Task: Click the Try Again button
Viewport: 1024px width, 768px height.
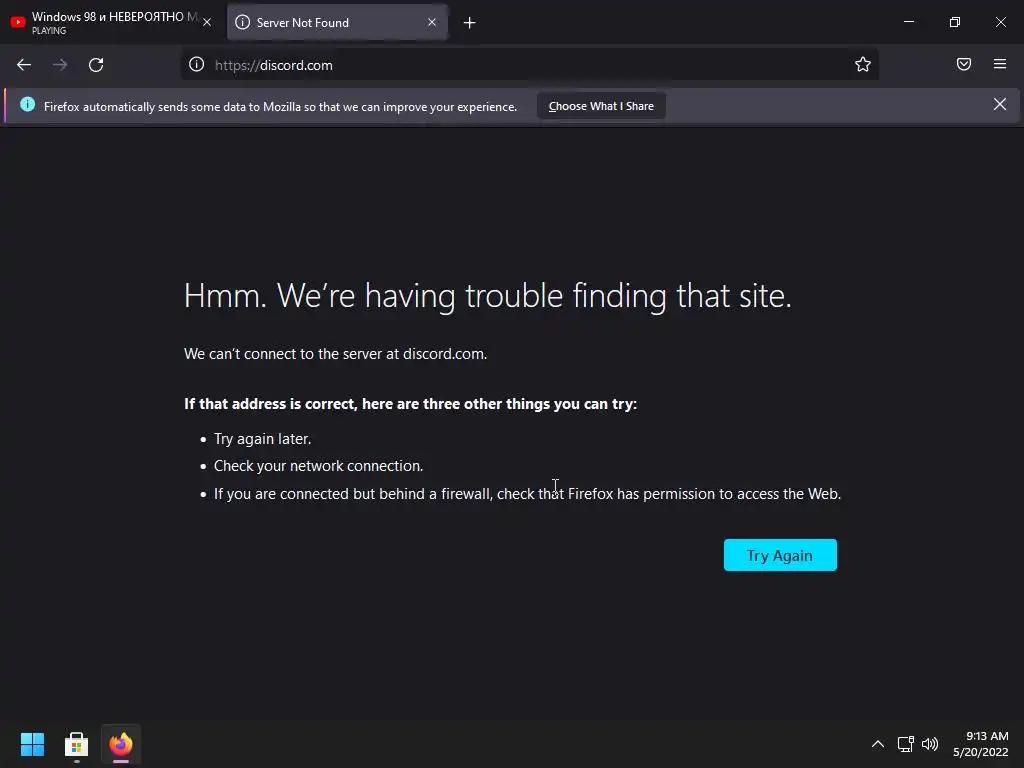Action: click(x=780, y=555)
